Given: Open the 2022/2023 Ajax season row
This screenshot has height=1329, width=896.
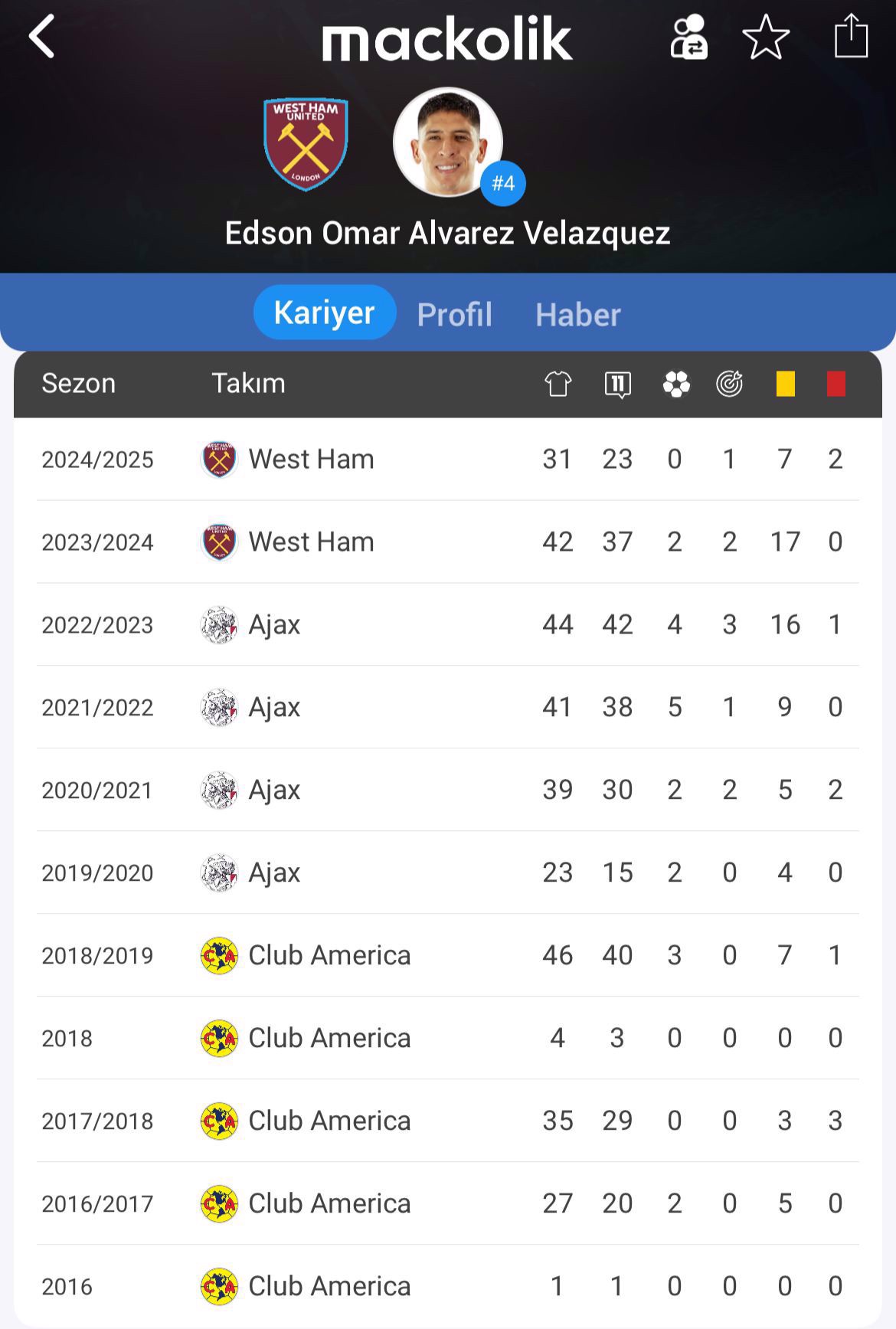Looking at the screenshot, I should coord(448,625).
